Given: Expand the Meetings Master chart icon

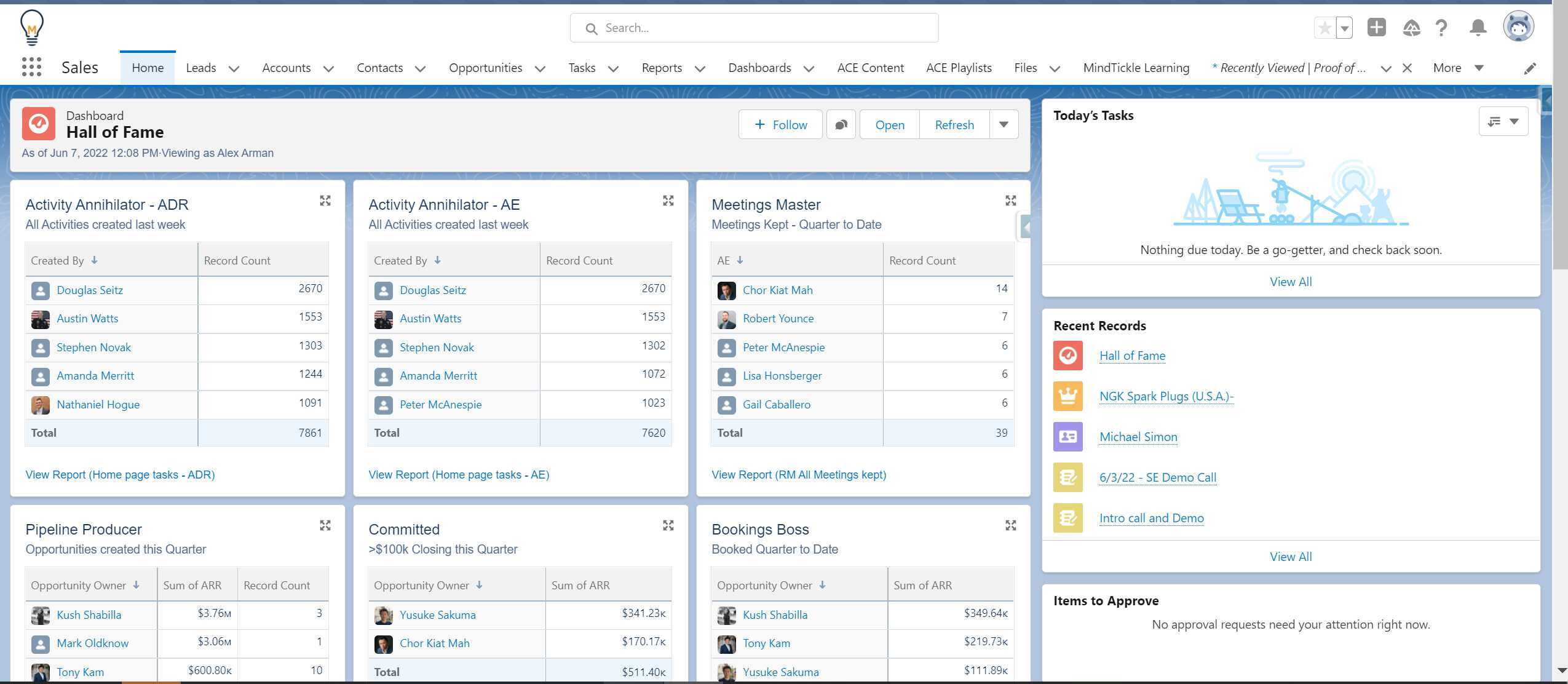Looking at the screenshot, I should [1011, 200].
